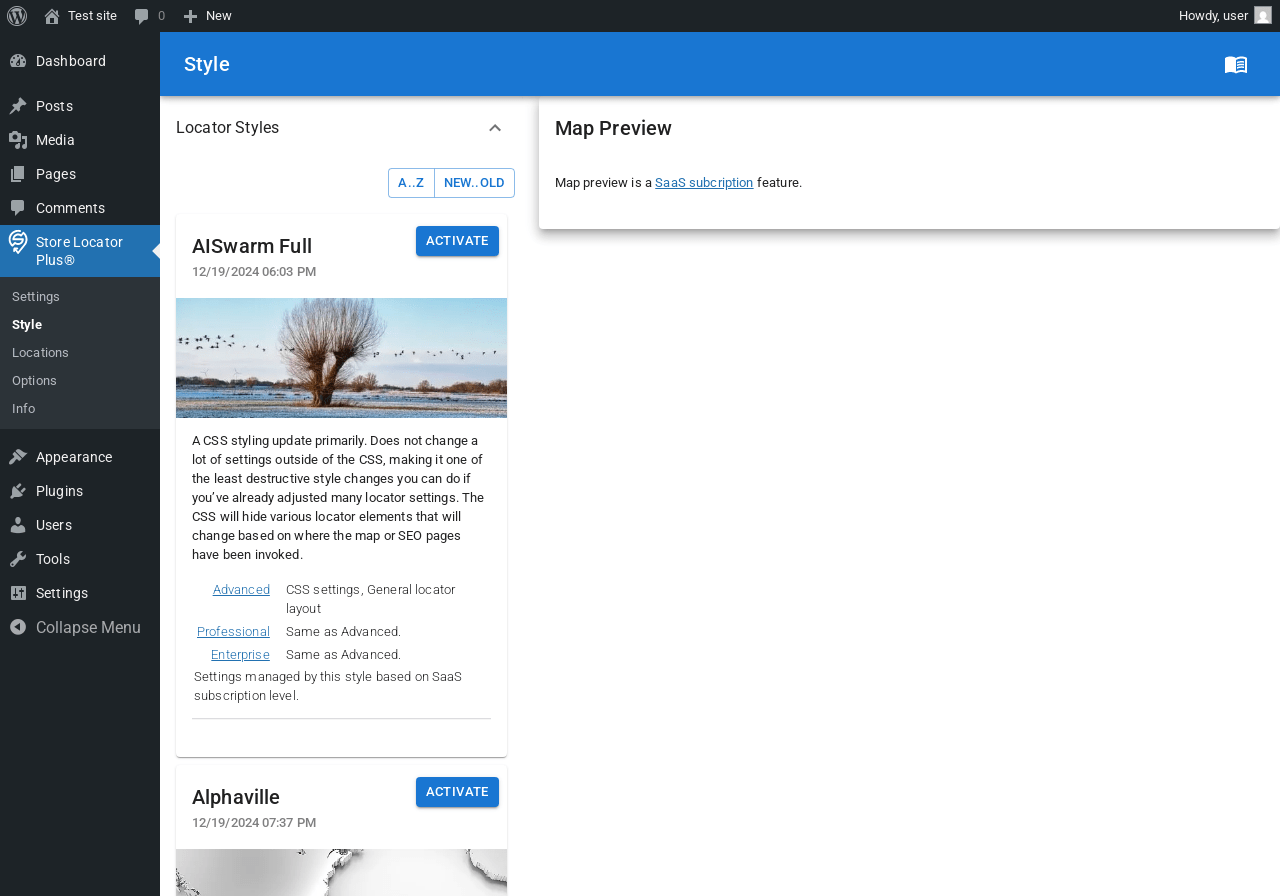
Task: Click the Appearance brush icon
Action: coord(18,457)
